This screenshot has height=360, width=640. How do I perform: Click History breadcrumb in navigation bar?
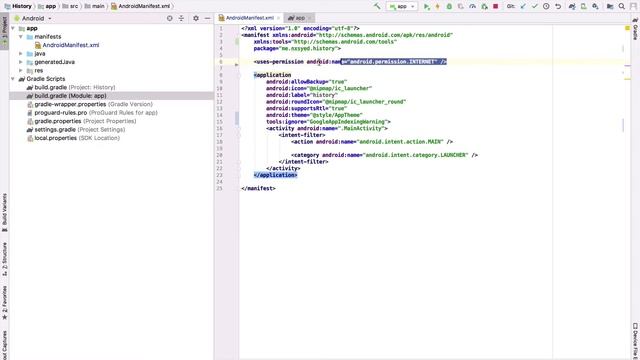[18, 6]
